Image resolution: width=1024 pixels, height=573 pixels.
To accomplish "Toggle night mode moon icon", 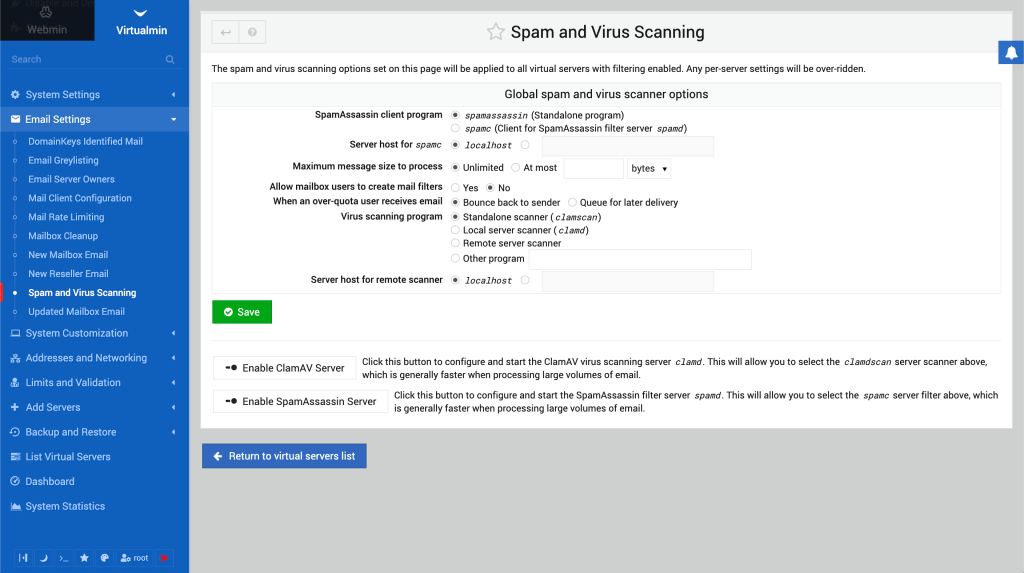I will [x=43, y=557].
